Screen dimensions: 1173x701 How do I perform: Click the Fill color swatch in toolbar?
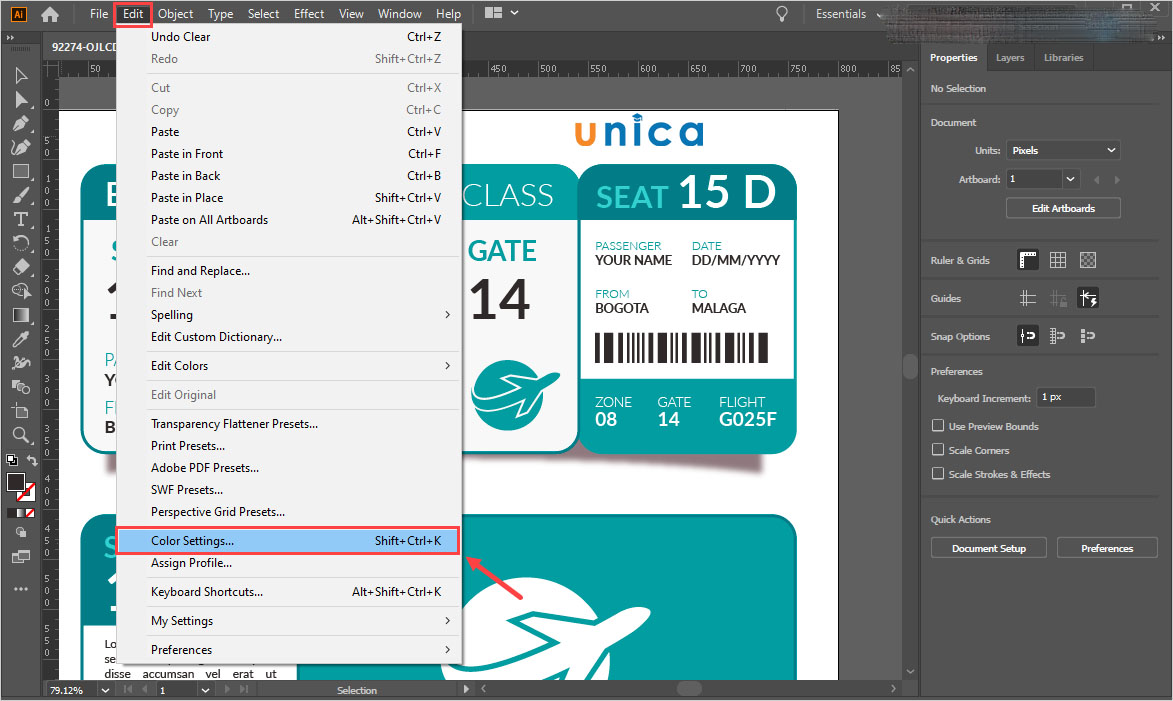[16, 483]
